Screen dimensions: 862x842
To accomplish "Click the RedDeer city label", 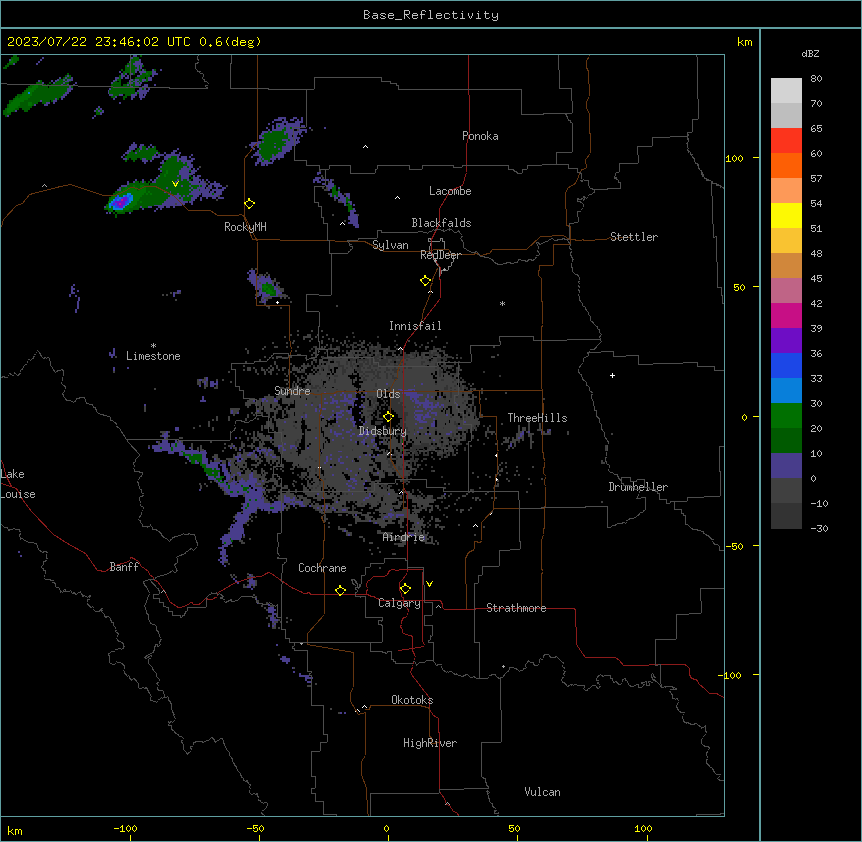I will click(440, 255).
